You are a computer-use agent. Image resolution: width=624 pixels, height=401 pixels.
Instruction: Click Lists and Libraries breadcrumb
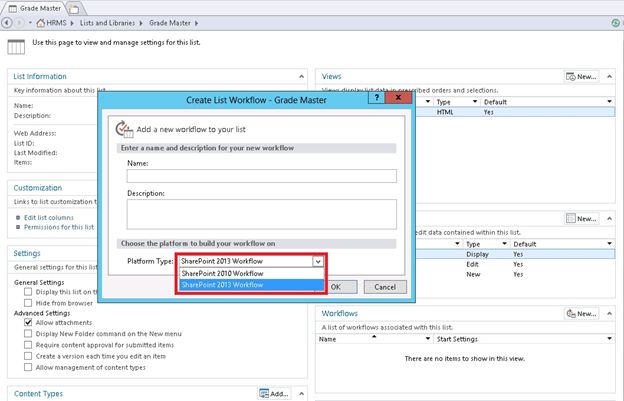(107, 23)
